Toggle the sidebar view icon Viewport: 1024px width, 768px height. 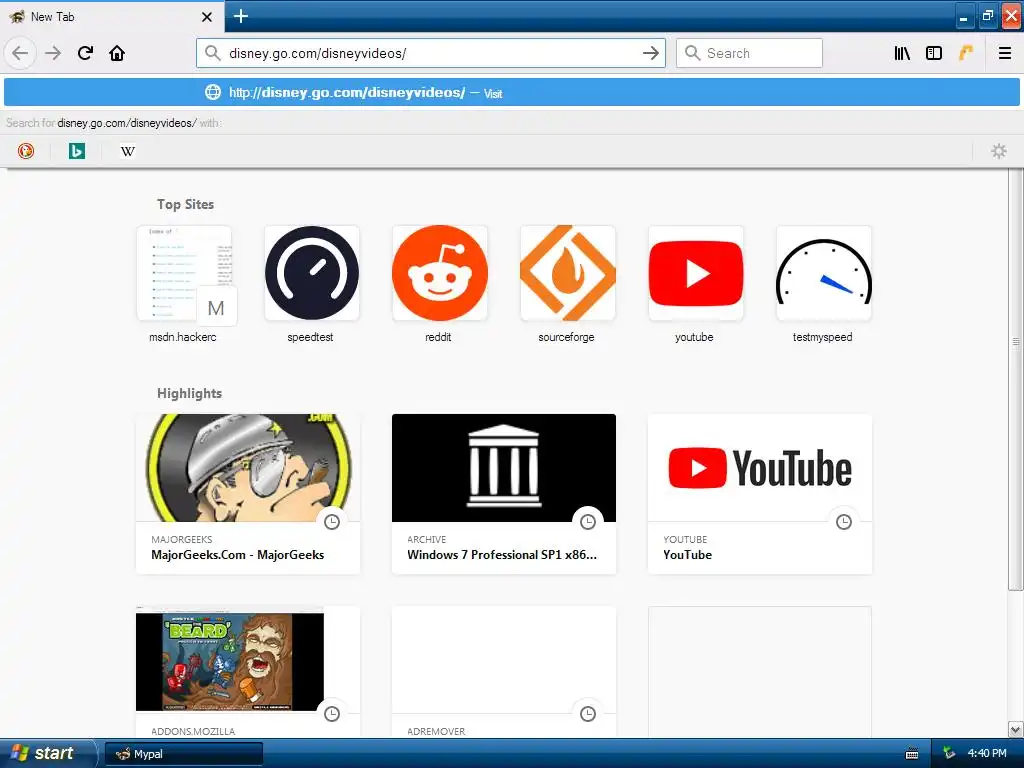[x=934, y=53]
